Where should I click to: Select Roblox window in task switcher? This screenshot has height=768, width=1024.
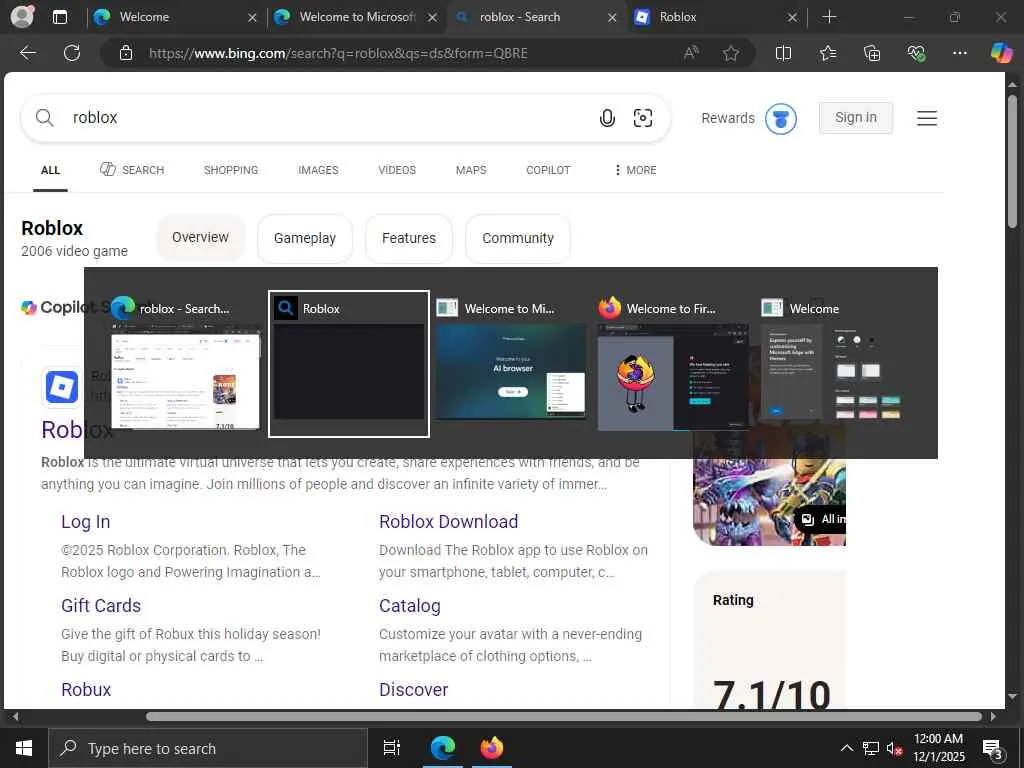(349, 364)
